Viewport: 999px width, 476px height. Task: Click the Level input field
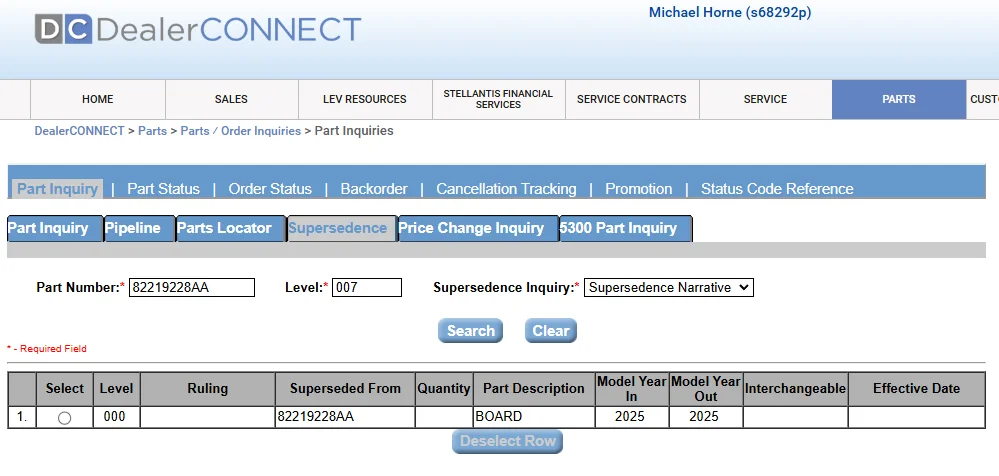coord(367,287)
